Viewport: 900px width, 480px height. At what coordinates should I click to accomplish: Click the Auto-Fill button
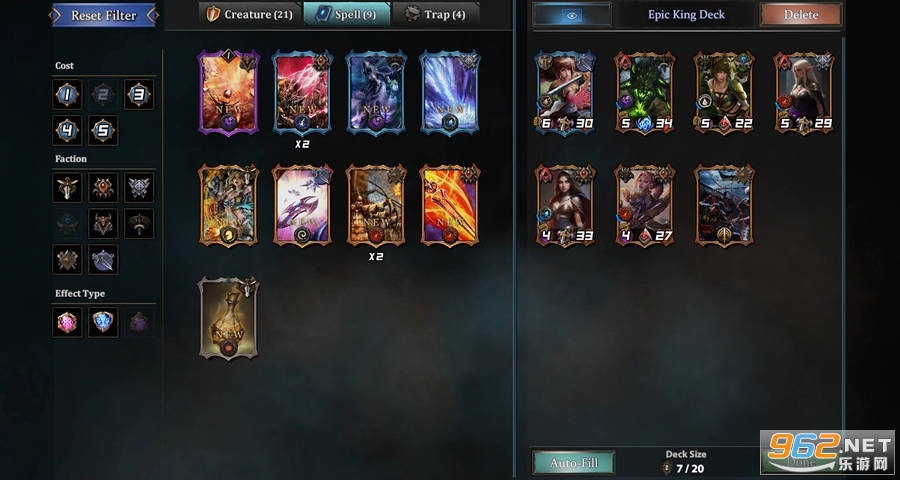574,463
